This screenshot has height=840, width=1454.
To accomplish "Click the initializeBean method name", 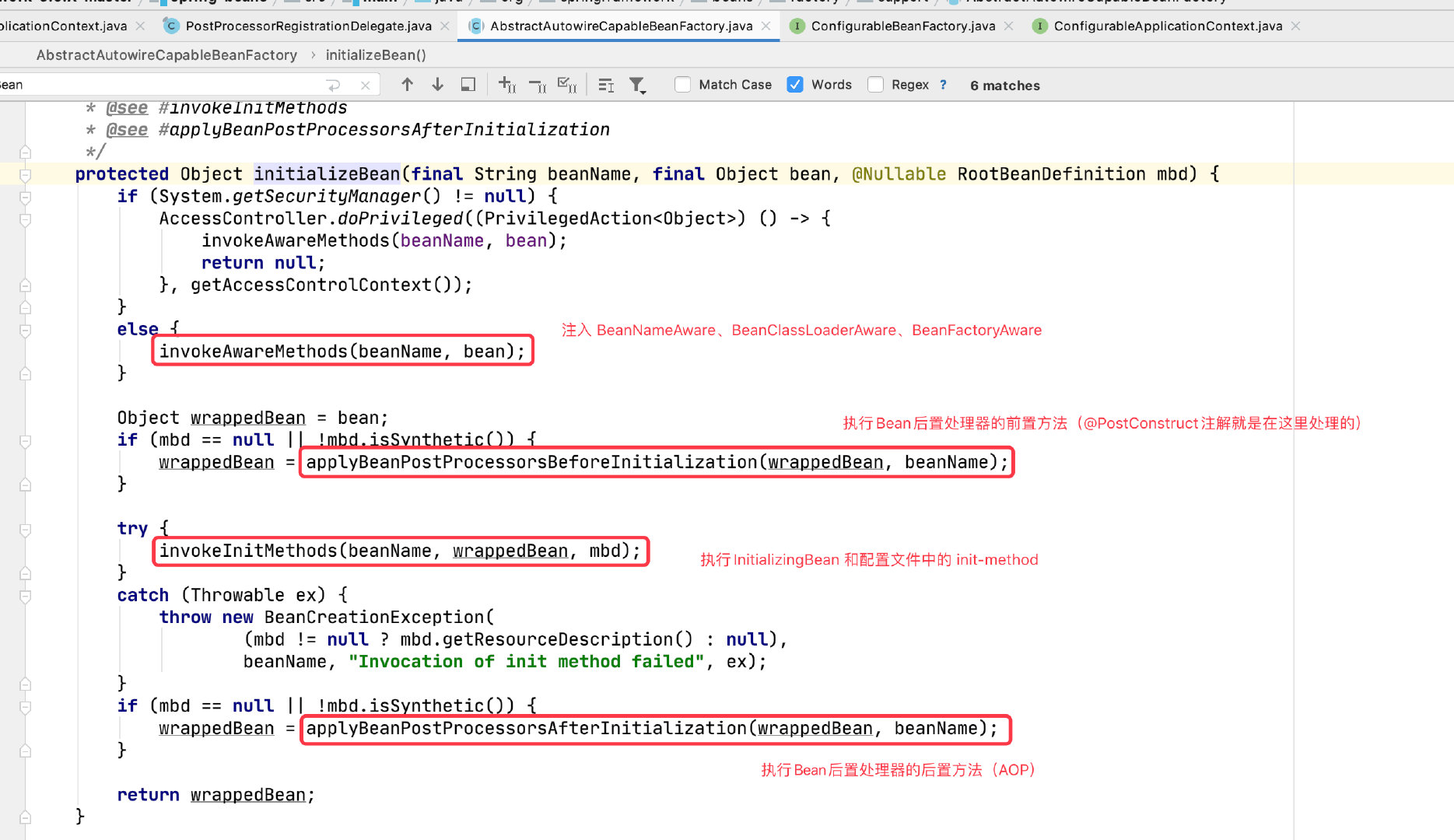I will (327, 174).
